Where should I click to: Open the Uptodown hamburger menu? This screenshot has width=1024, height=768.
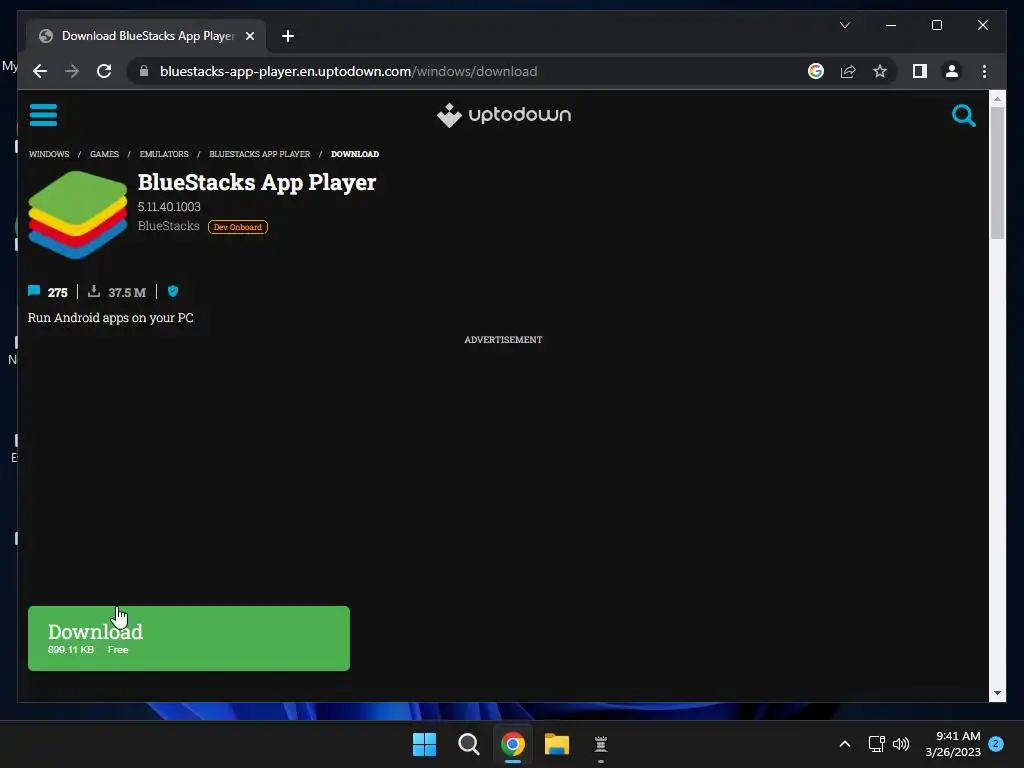coord(43,115)
